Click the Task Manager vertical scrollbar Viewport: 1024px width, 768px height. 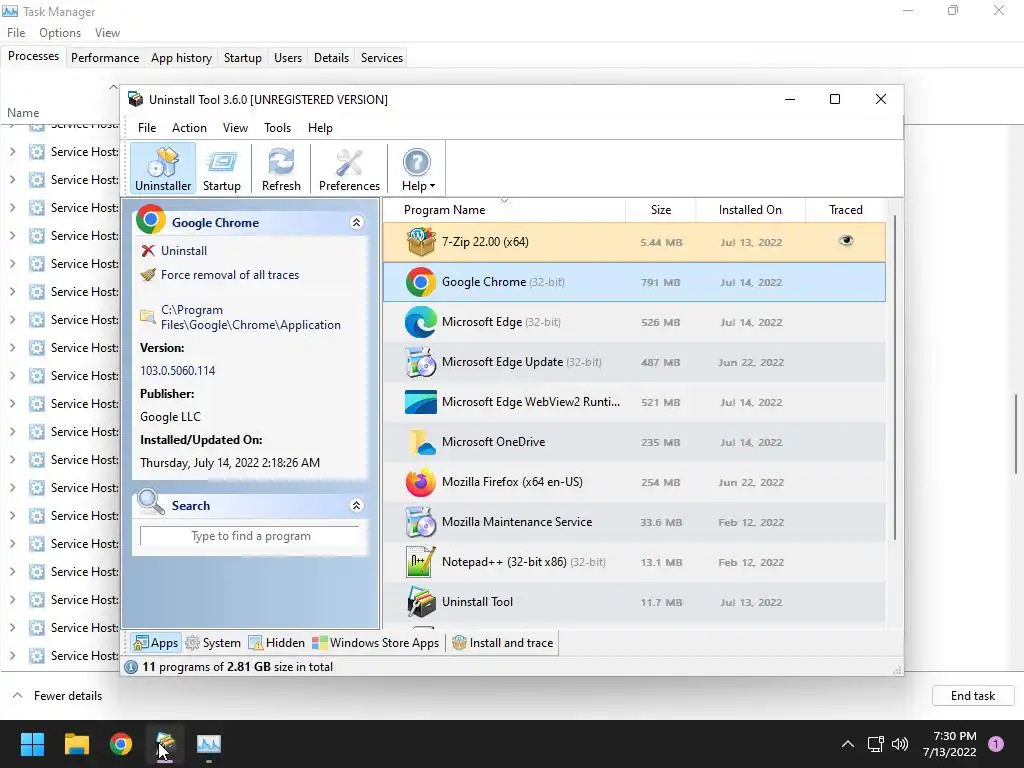pyautogui.click(x=1016, y=434)
